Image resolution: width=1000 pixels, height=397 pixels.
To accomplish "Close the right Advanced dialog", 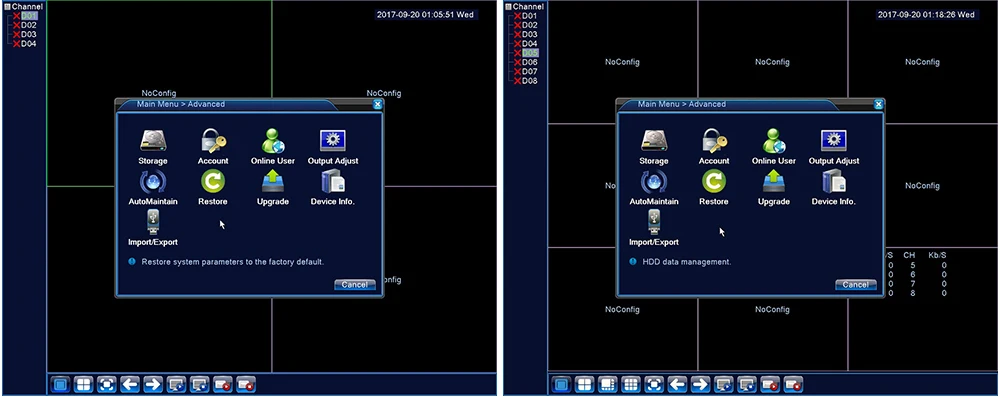I will click(879, 104).
